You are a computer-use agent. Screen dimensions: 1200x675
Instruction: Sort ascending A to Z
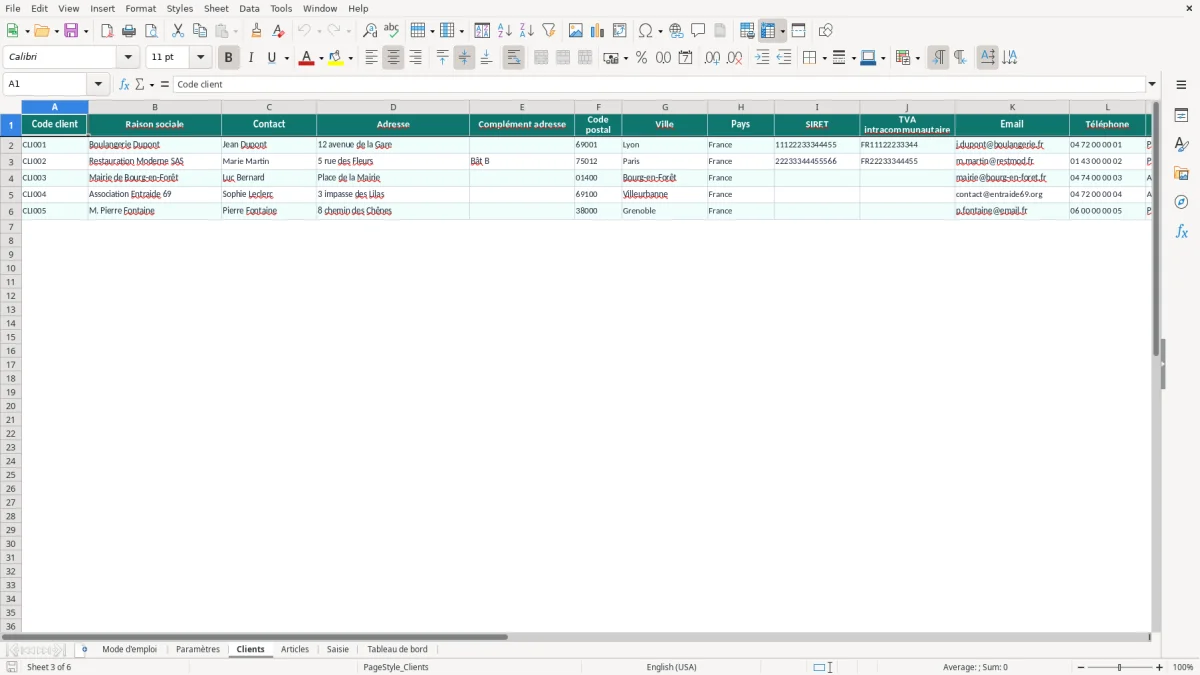(x=505, y=31)
